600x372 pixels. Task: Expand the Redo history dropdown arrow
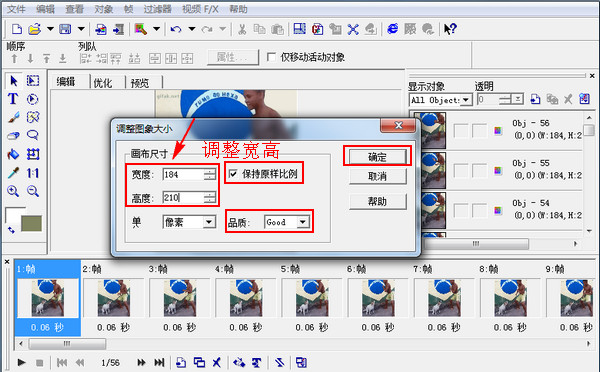point(223,29)
